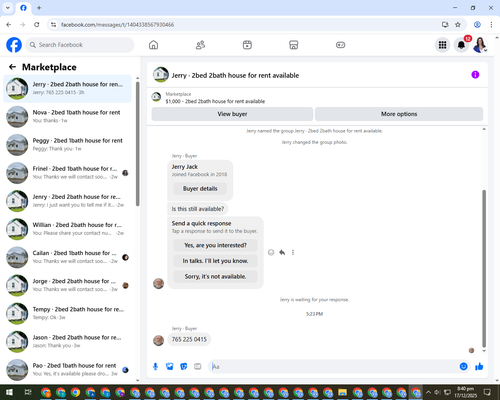Click the conversation list scrollbar
The image size is (500, 400).
point(138,143)
